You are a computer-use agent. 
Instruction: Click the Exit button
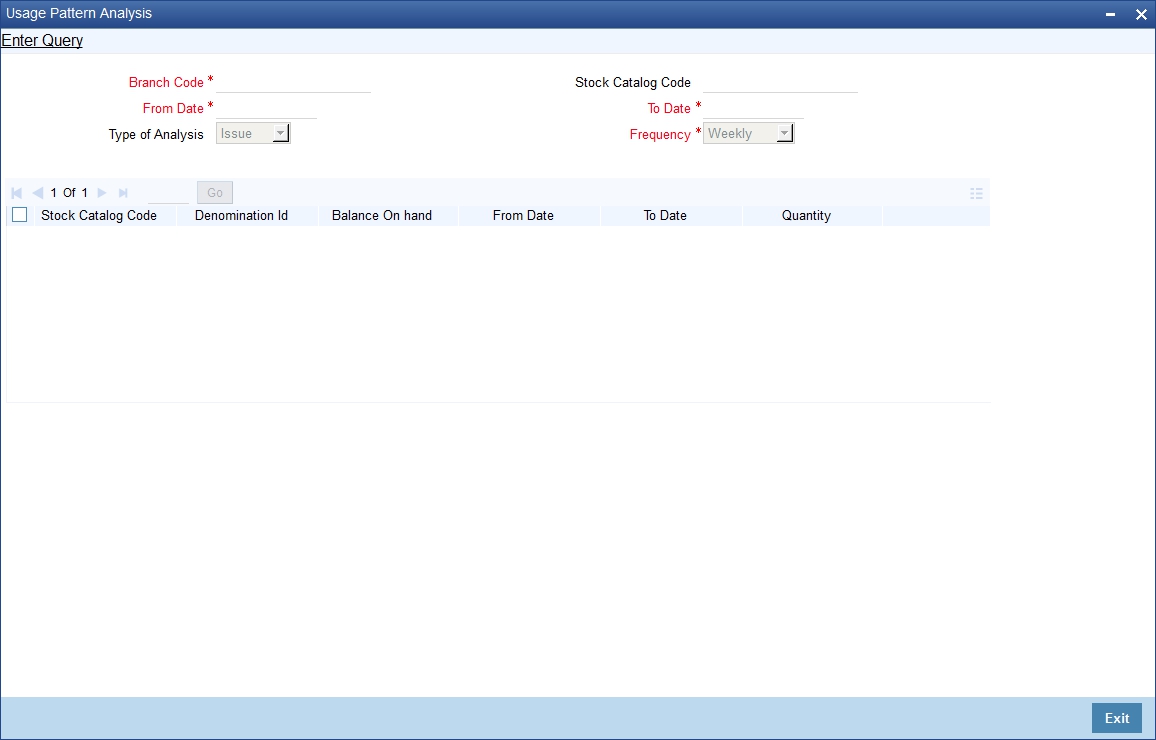pos(1116,718)
